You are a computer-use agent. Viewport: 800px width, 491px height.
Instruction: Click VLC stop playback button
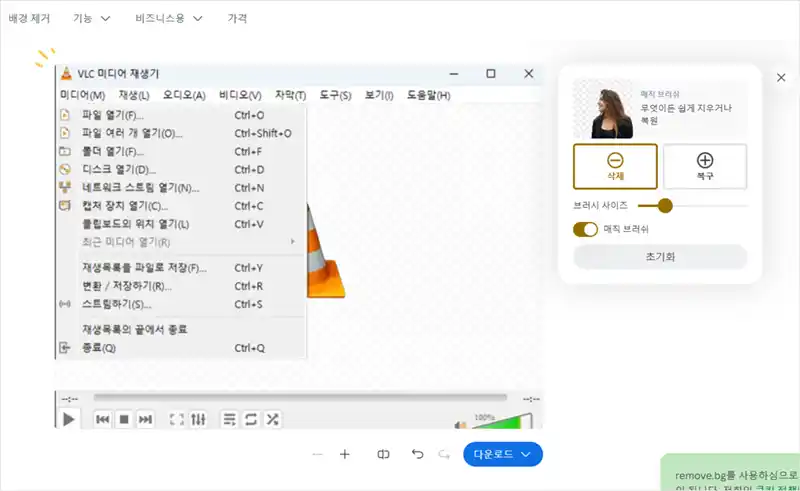(124, 420)
